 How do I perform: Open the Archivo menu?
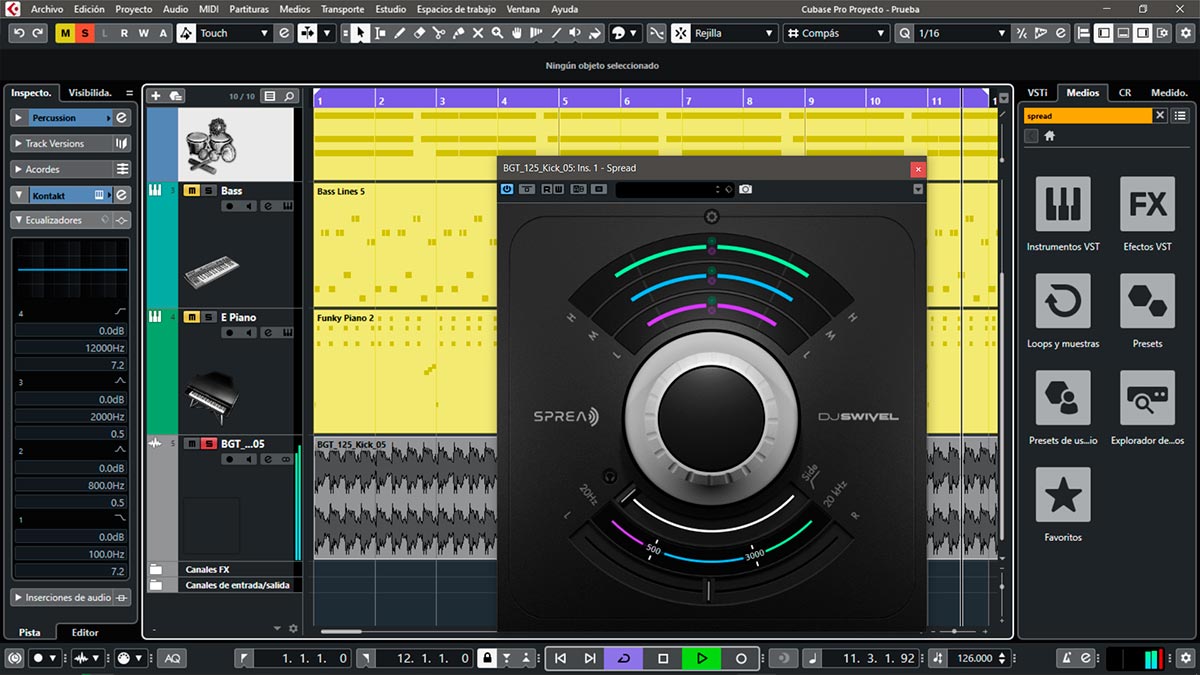tap(47, 9)
